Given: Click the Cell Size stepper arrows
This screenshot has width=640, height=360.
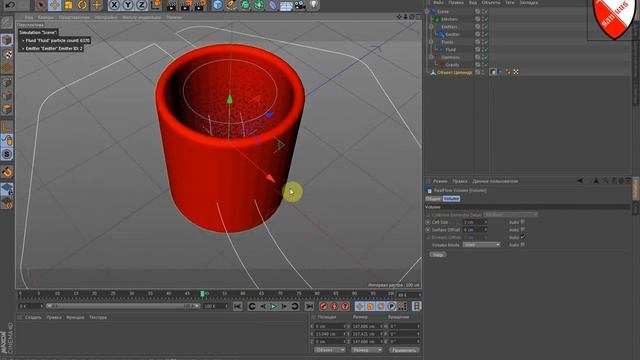Looking at the screenshot, I should (485, 222).
